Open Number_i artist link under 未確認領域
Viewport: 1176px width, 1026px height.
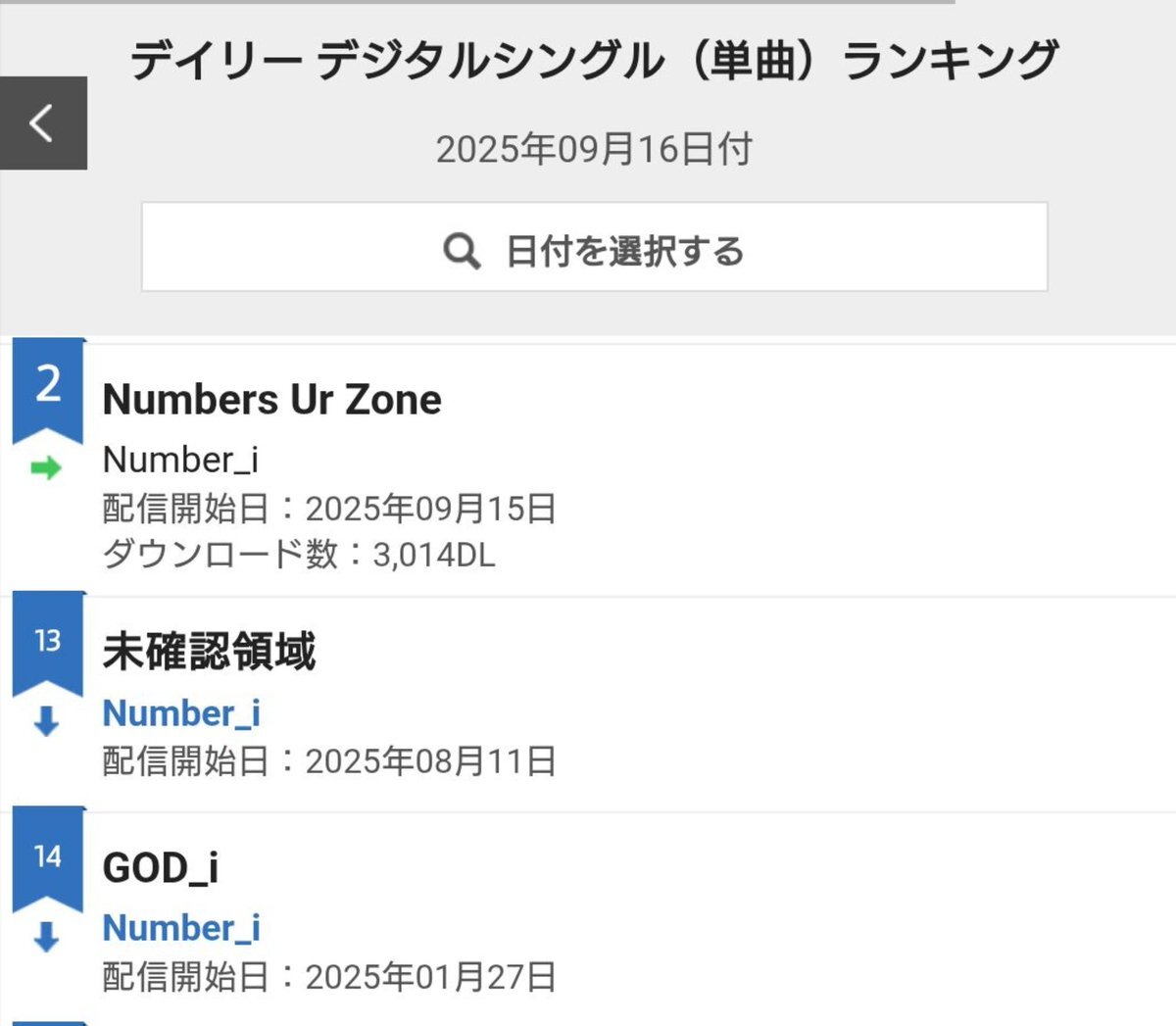(x=181, y=712)
